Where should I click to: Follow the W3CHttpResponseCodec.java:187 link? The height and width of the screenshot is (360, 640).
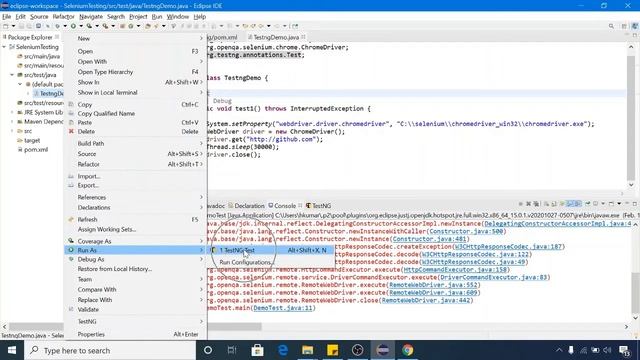point(509,247)
